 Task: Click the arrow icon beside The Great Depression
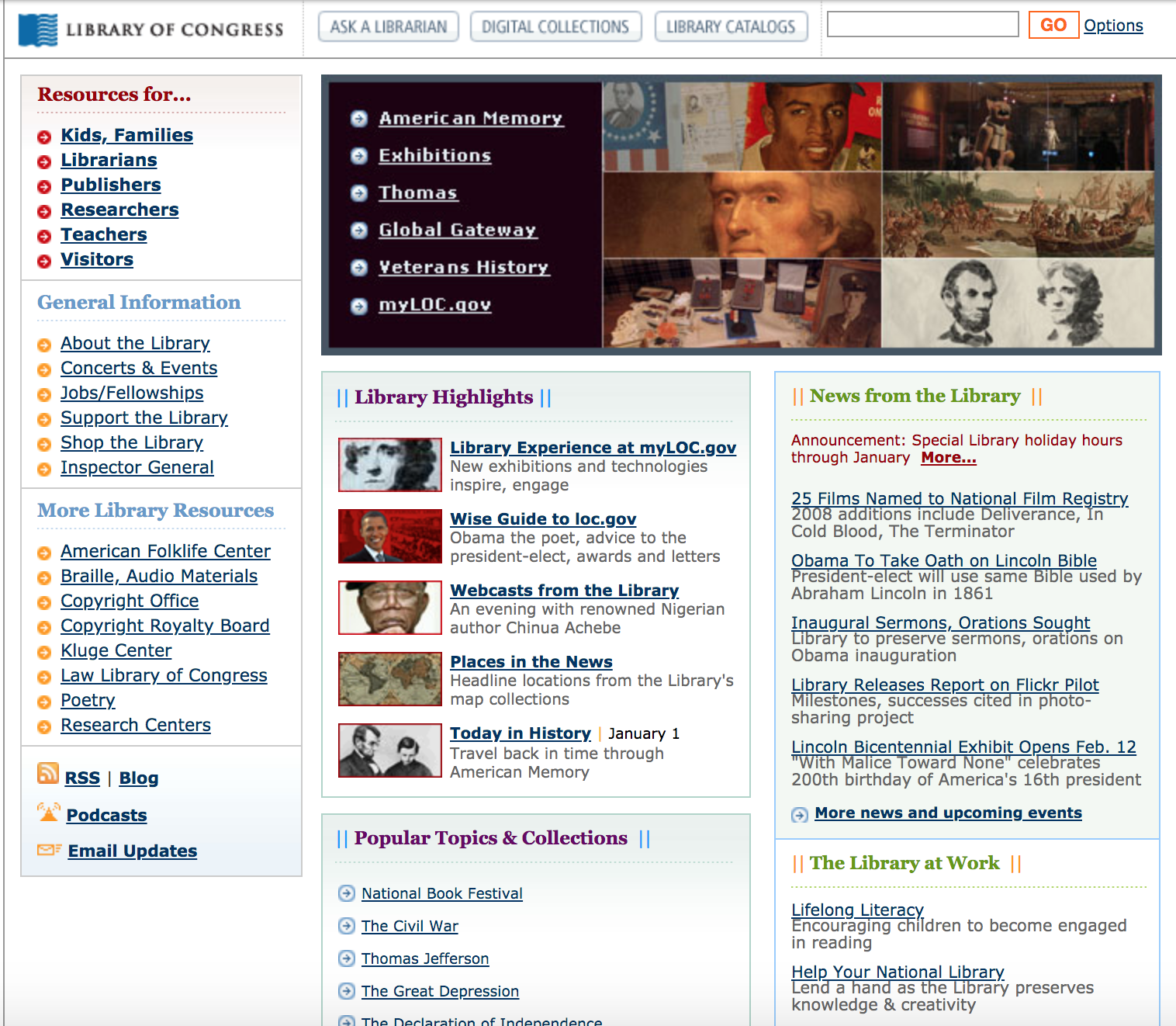pyautogui.click(x=347, y=991)
